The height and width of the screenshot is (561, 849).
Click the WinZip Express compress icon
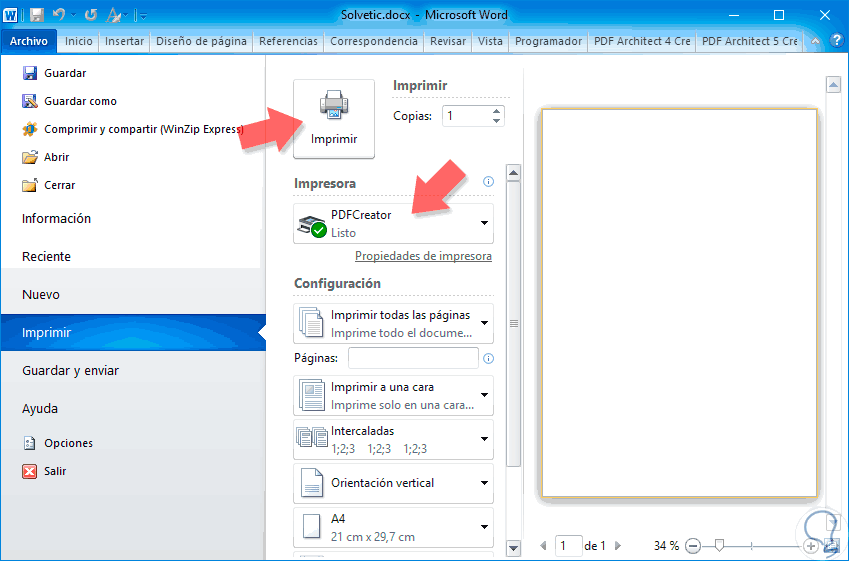pos(30,129)
